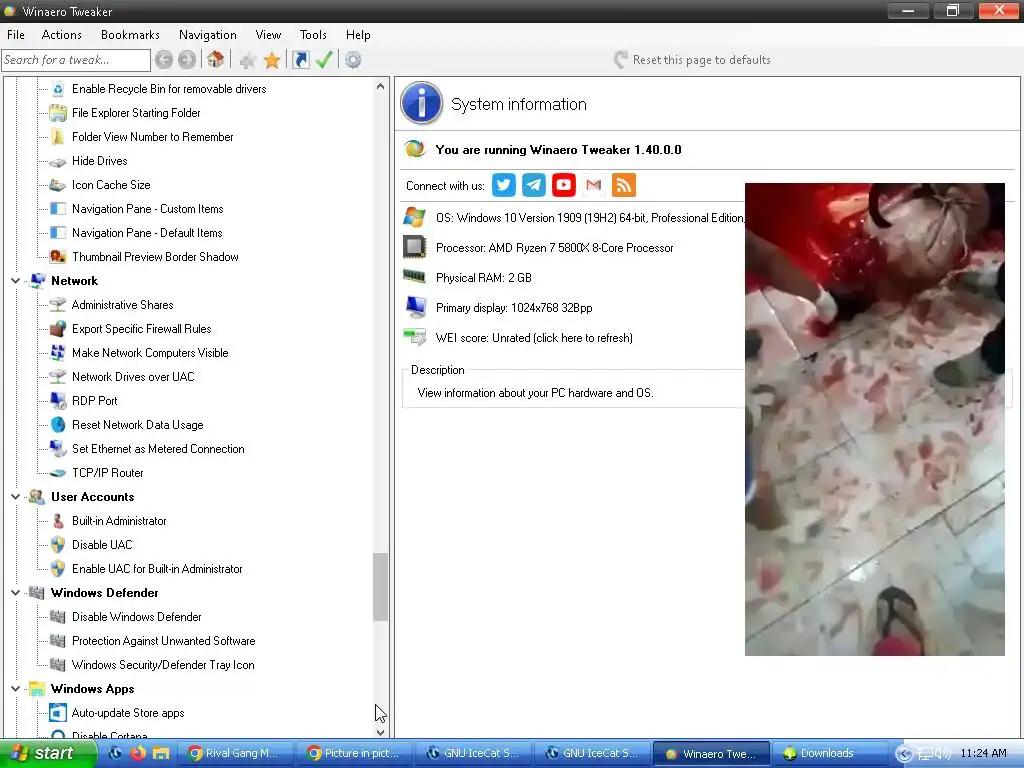Open the Help menu
This screenshot has height=768, width=1024.
click(x=358, y=35)
